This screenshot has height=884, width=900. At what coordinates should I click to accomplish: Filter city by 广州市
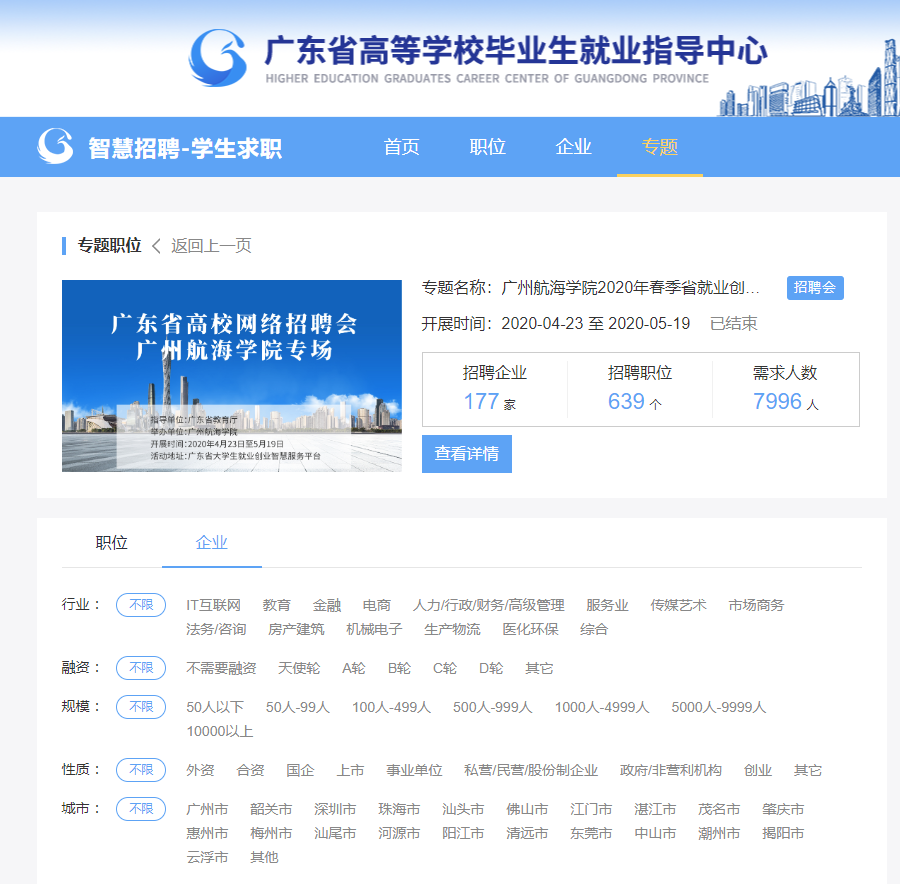pyautogui.click(x=207, y=809)
